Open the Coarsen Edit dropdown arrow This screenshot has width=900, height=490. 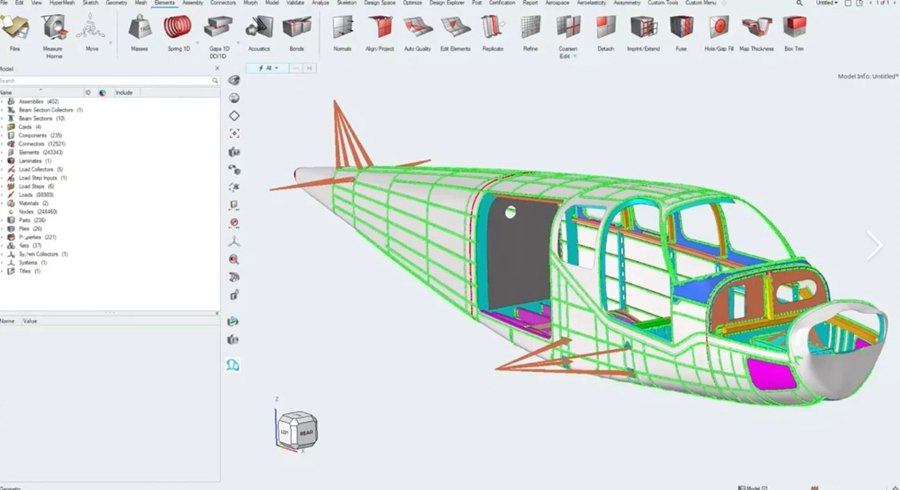(575, 56)
